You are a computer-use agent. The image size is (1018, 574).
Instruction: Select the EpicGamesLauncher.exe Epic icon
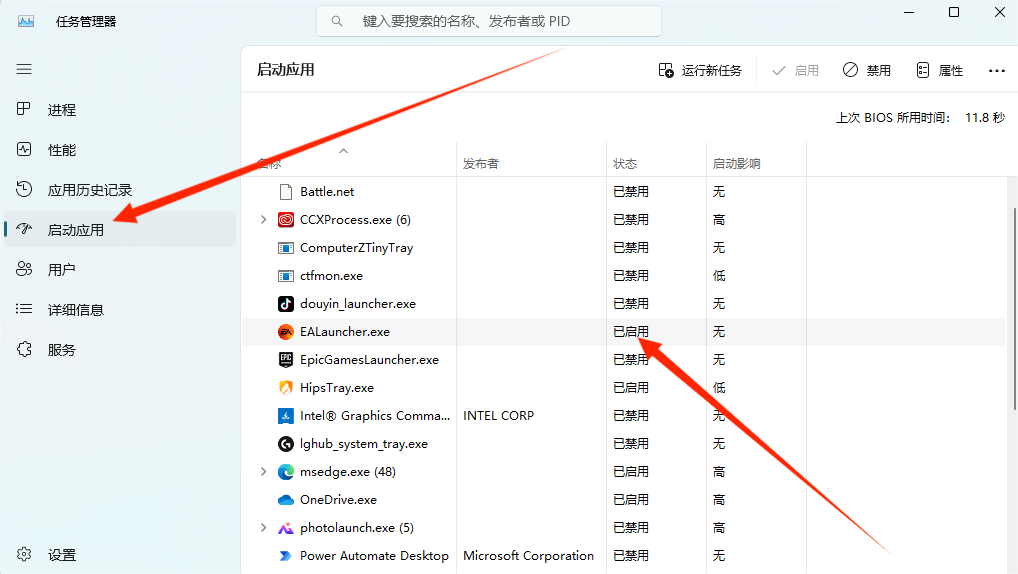[x=286, y=360]
